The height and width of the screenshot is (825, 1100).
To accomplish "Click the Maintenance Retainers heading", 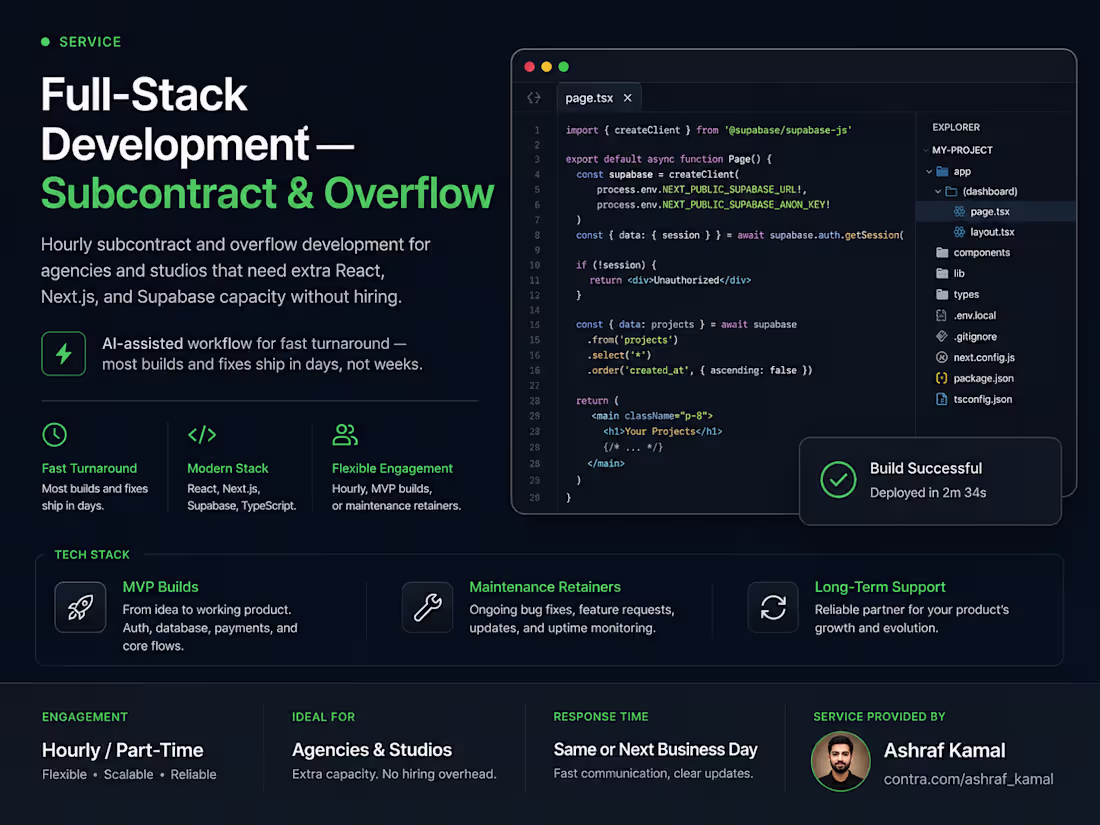I will tap(545, 587).
